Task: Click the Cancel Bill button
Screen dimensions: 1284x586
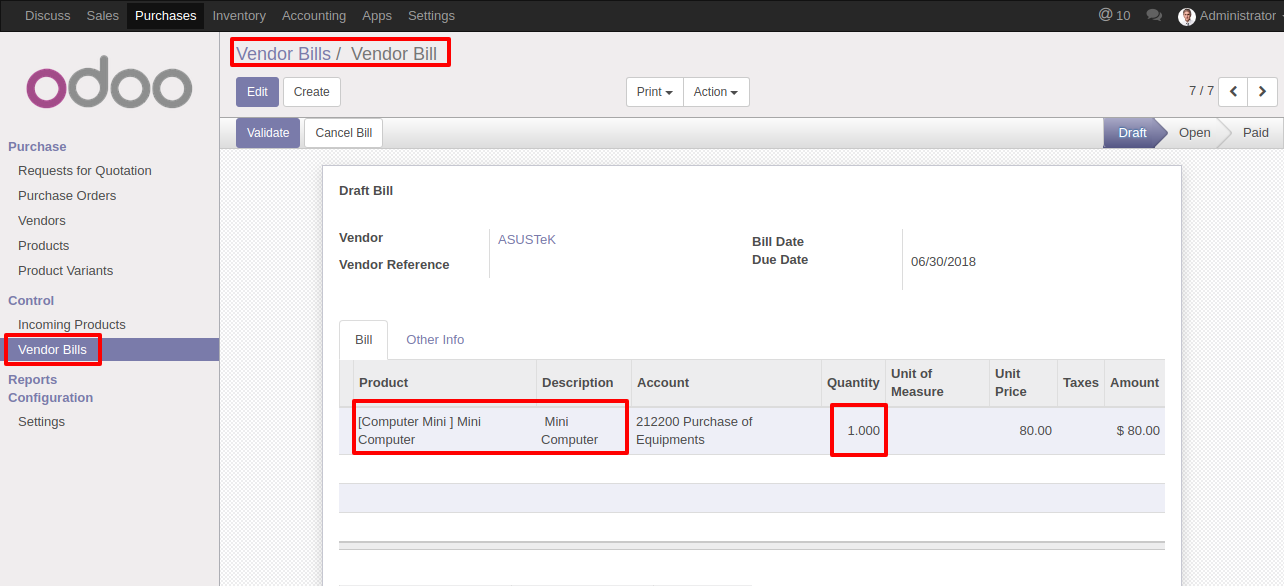Action: 344,133
